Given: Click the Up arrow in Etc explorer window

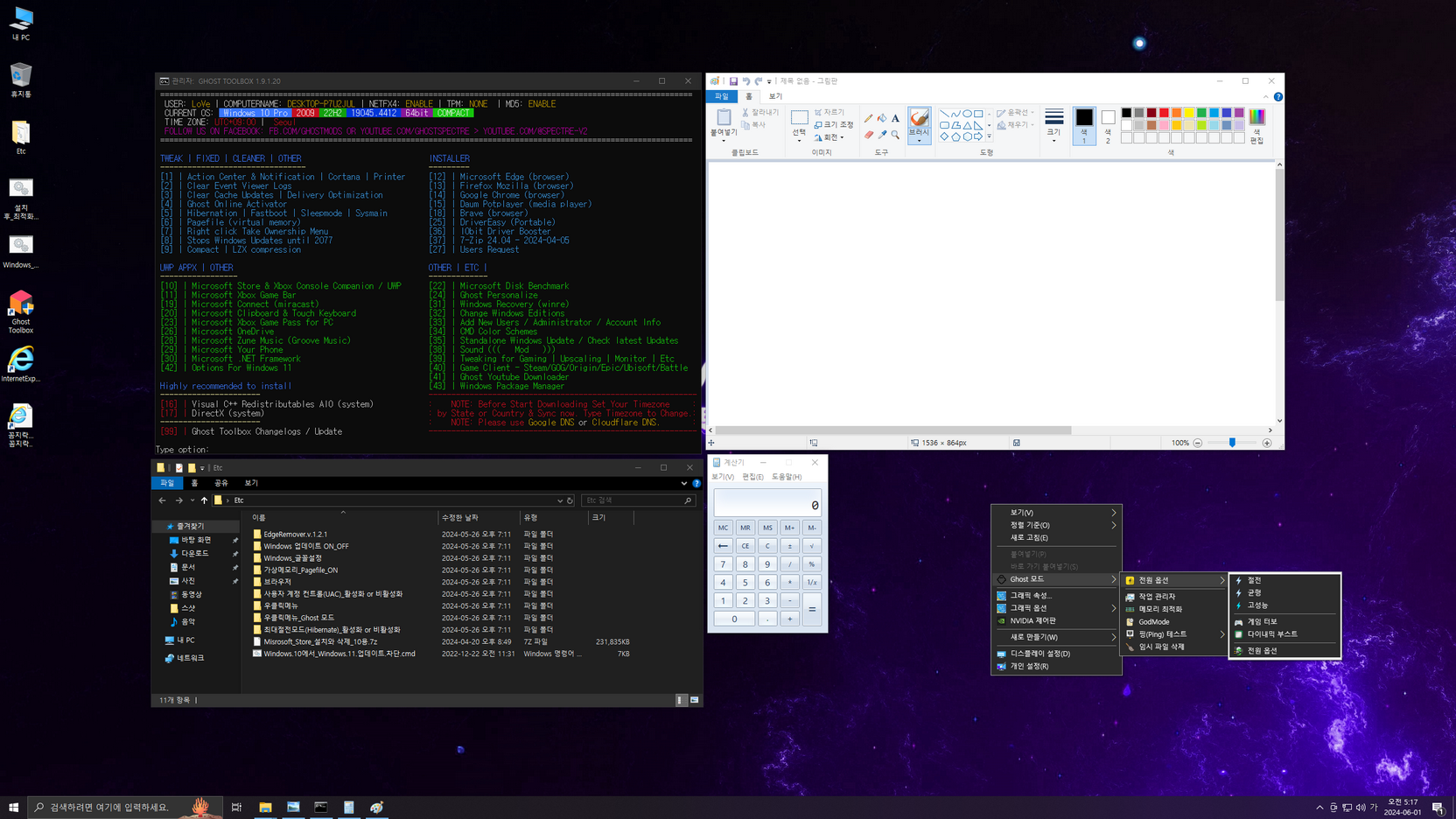Looking at the screenshot, I should coord(204,500).
